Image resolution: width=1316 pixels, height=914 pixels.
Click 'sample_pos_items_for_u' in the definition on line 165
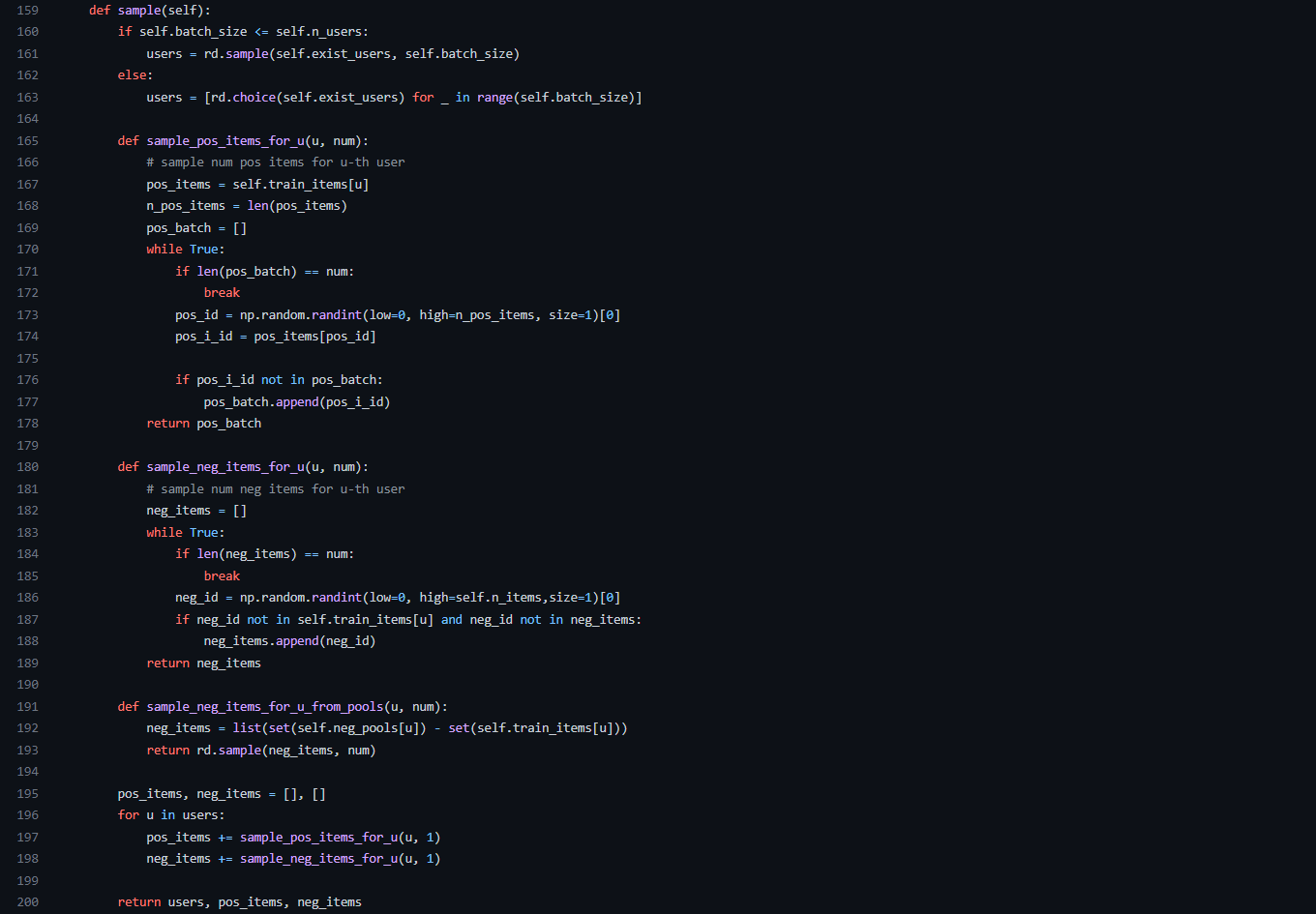[x=225, y=141]
